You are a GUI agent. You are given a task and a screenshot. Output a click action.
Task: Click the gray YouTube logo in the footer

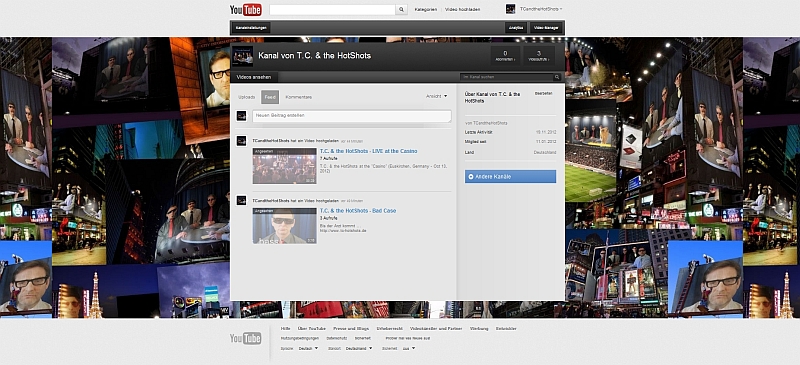tap(245, 338)
